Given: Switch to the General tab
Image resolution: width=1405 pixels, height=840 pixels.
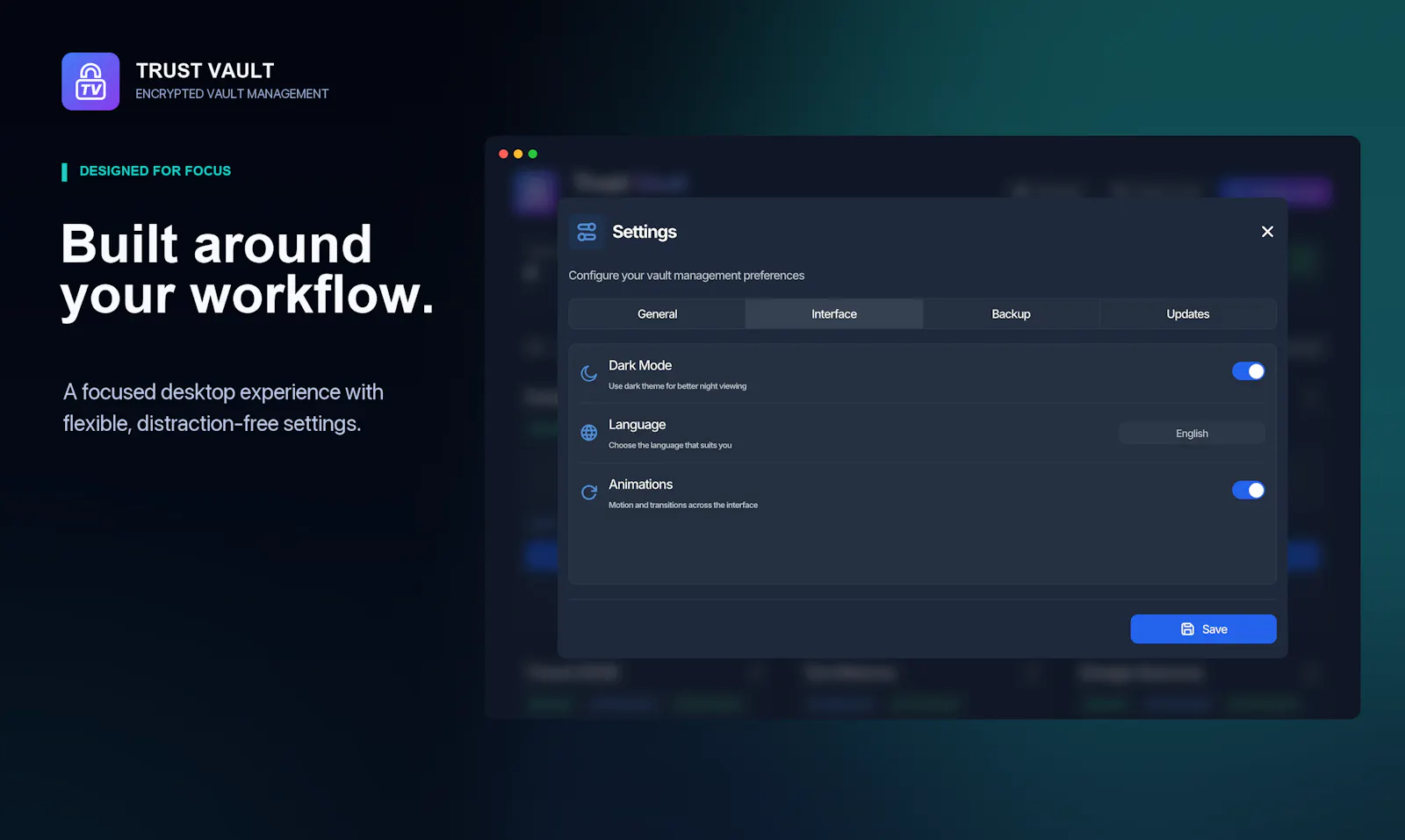Looking at the screenshot, I should tap(658, 314).
